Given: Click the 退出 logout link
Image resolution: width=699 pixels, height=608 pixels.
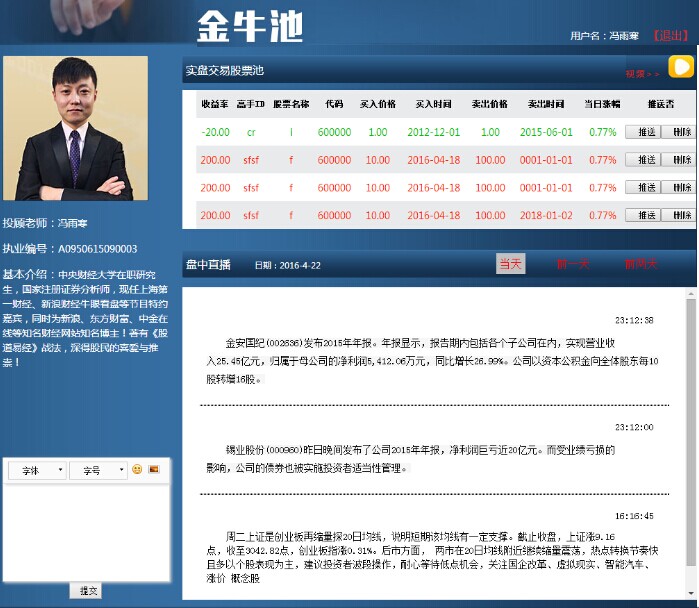Looking at the screenshot, I should pyautogui.click(x=671, y=36).
